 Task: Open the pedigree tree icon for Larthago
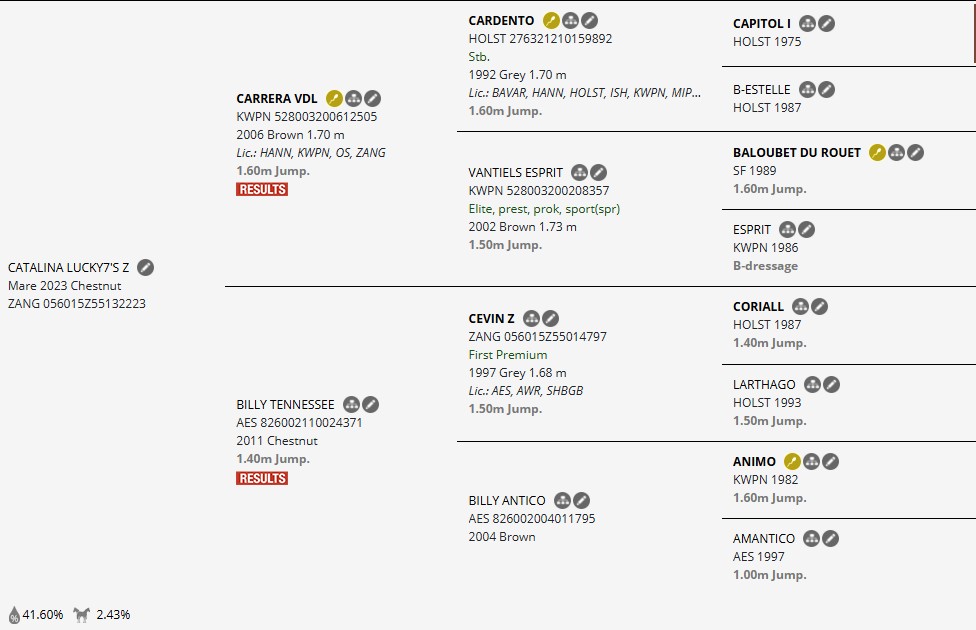tap(812, 384)
